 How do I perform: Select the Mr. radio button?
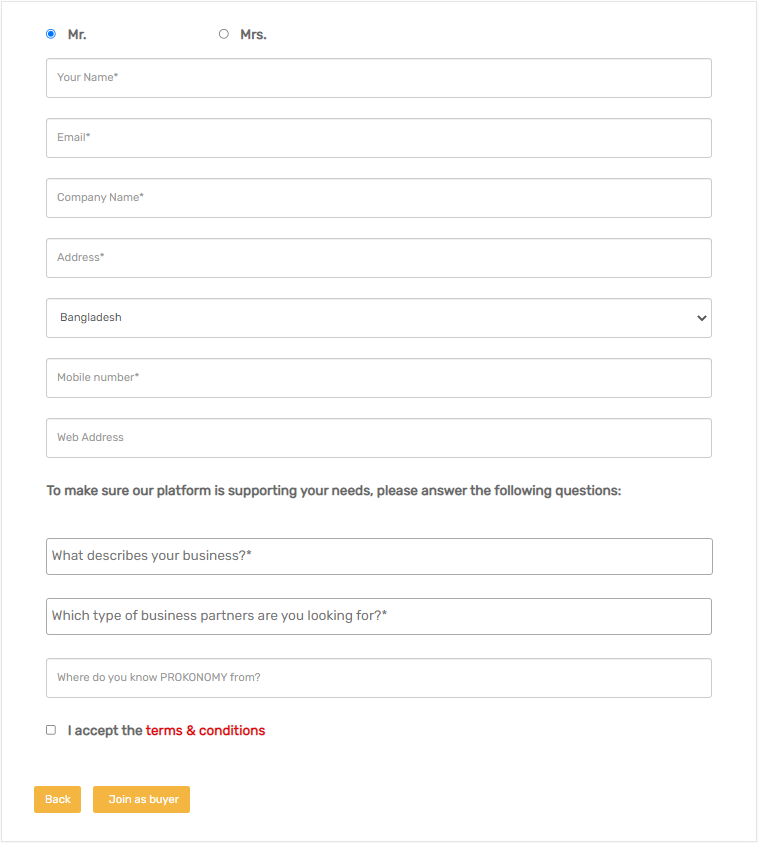pos(51,34)
